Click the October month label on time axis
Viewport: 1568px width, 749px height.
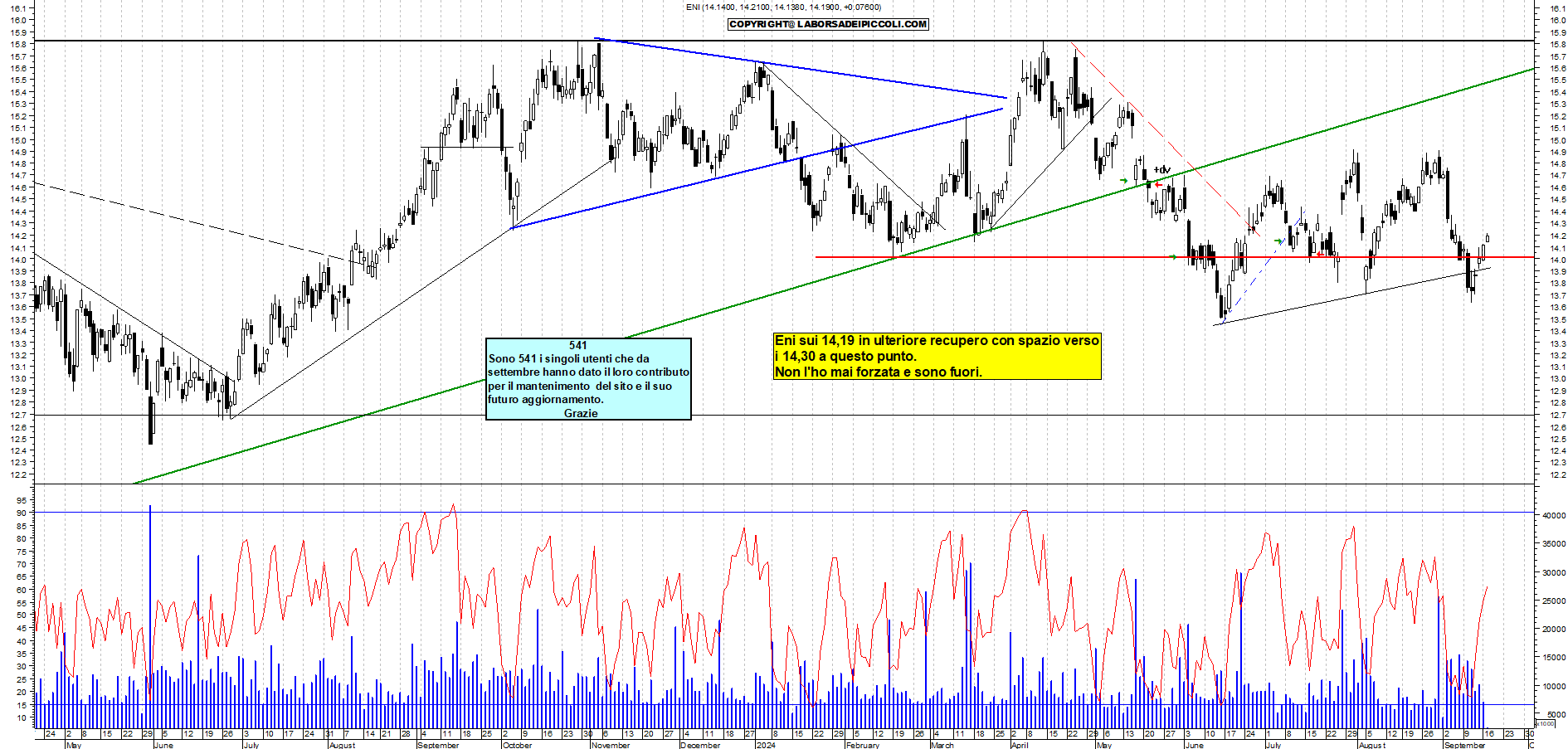coord(517,745)
